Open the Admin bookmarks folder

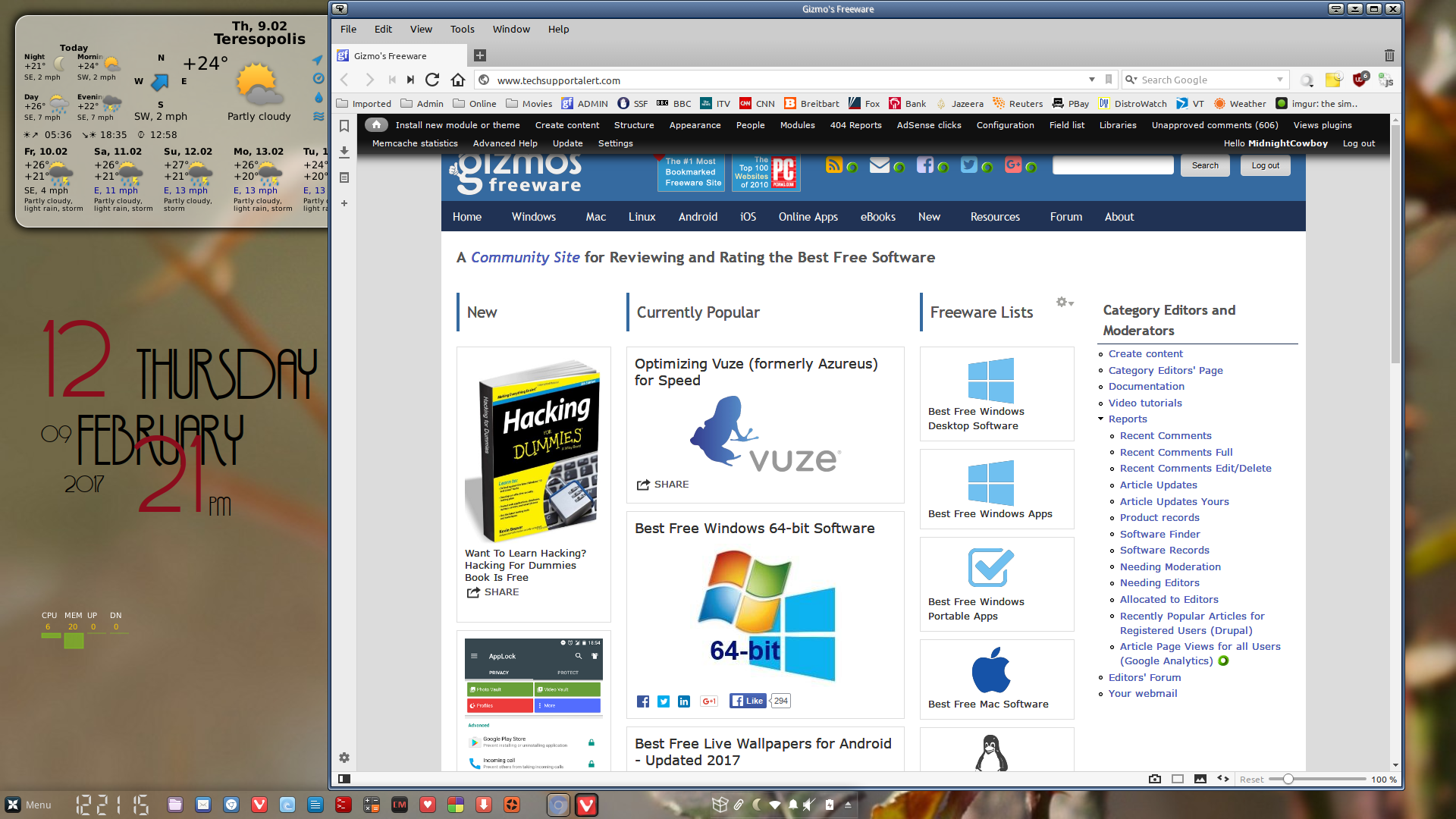click(422, 104)
